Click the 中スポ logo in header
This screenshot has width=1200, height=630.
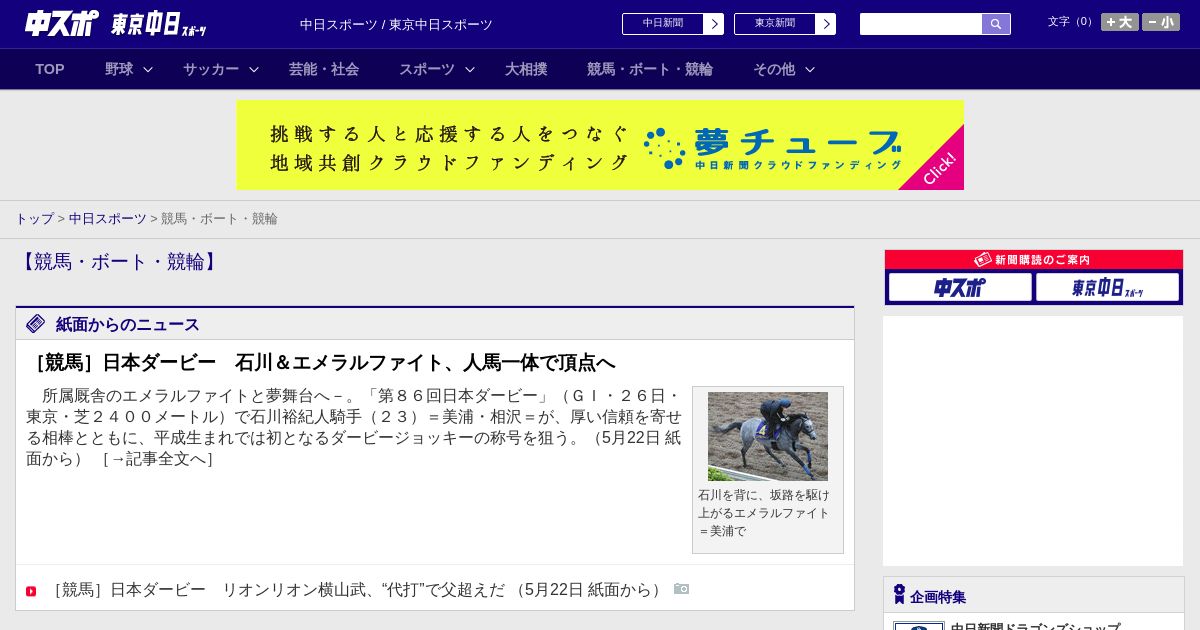coord(62,23)
